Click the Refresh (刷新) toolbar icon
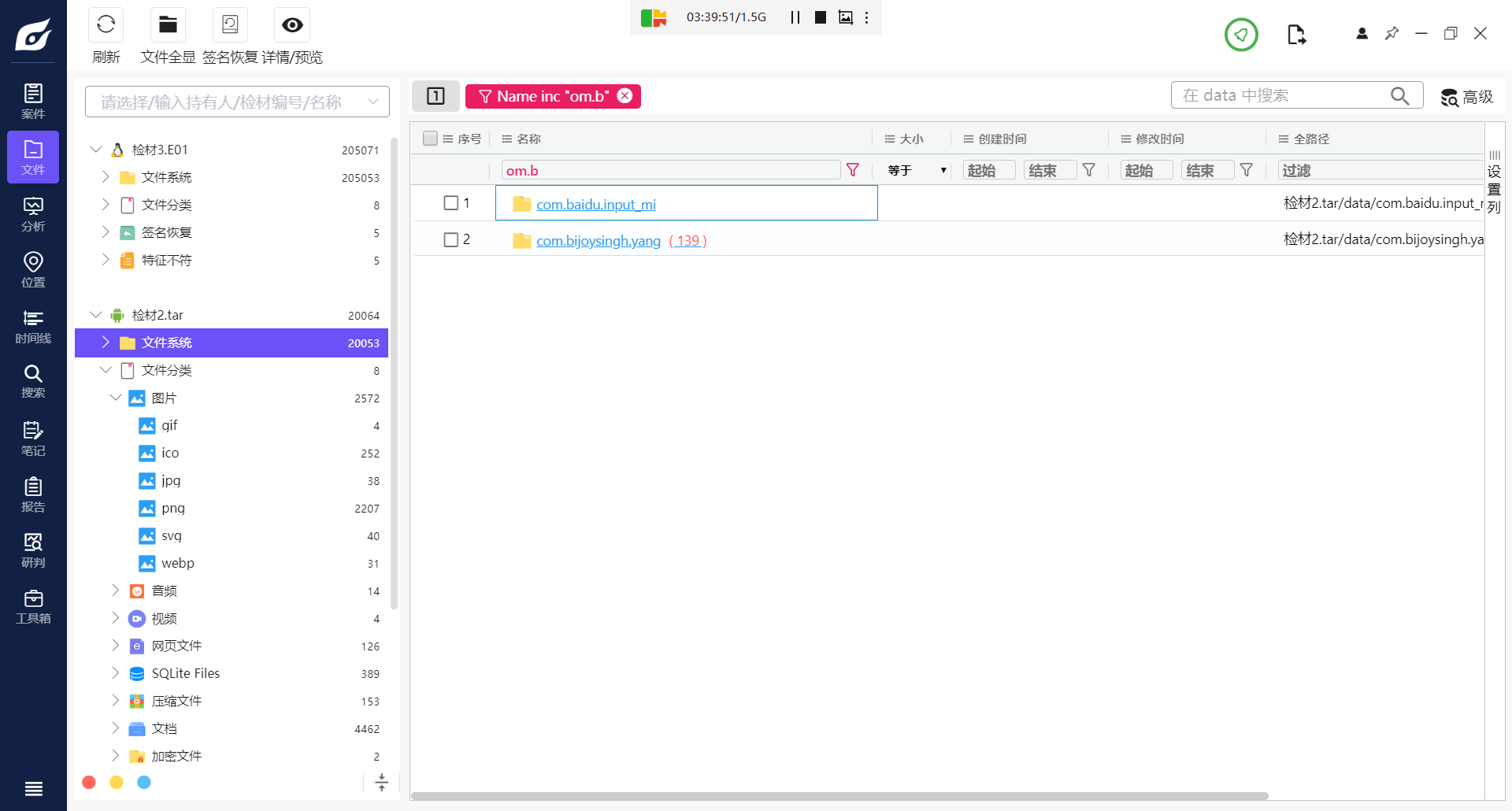The width and height of the screenshot is (1512, 811). (106, 25)
